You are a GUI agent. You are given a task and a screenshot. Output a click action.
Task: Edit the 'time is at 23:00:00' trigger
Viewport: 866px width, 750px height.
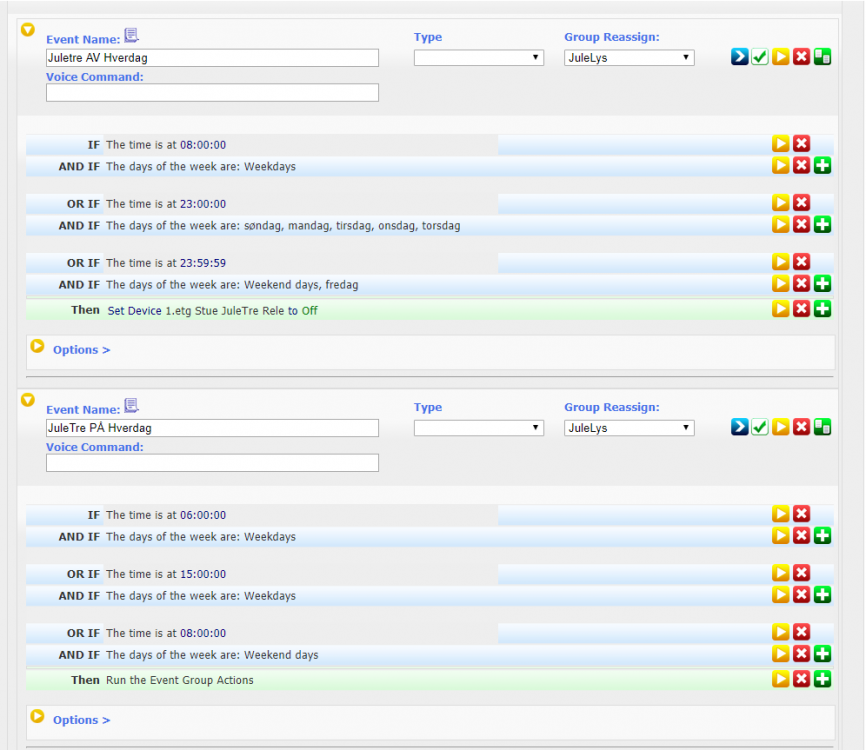tap(781, 204)
